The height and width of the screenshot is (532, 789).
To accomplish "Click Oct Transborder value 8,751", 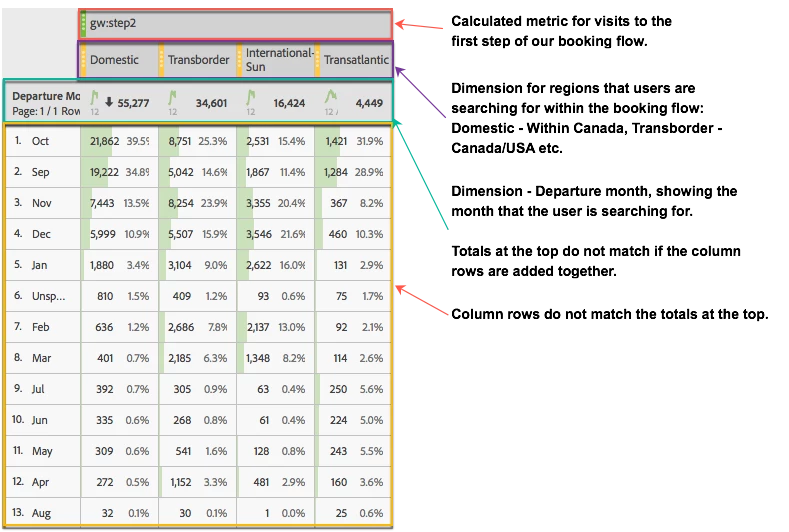I will point(180,141).
